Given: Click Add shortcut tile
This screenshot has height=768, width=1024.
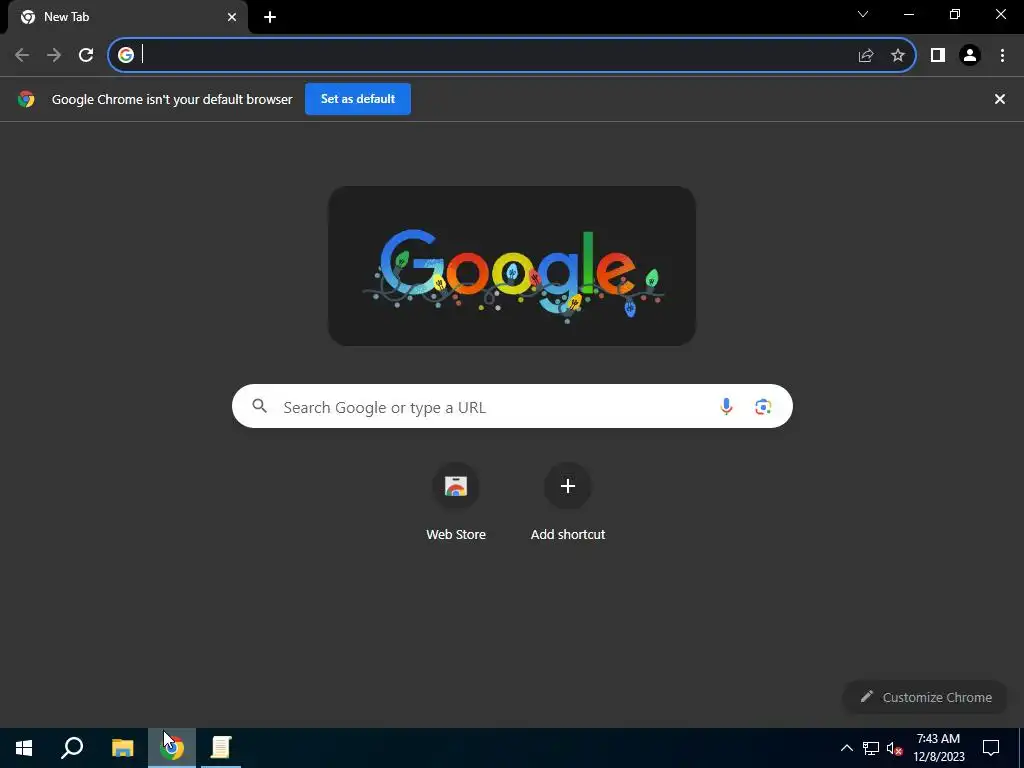Looking at the screenshot, I should coord(568,502).
